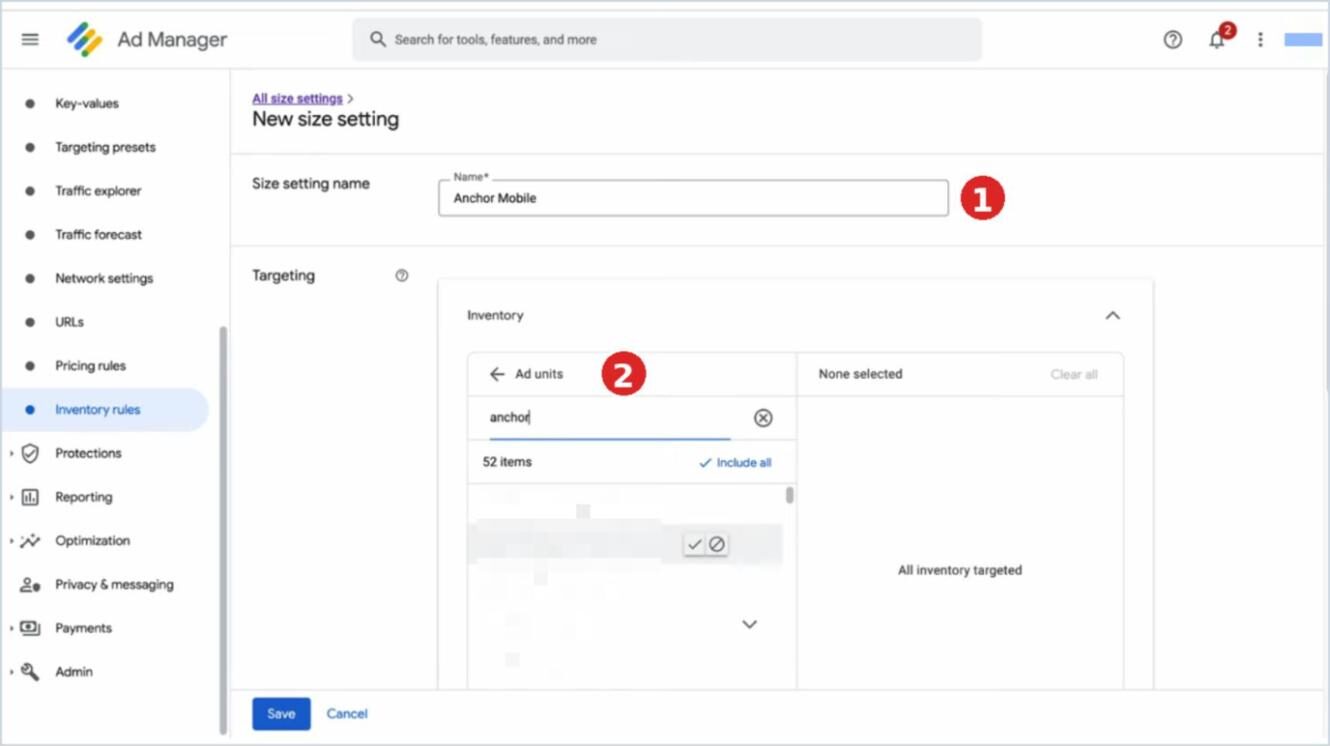The image size is (1330, 746).
Task: Open Traffic explorer in sidebar
Action: pos(98,191)
